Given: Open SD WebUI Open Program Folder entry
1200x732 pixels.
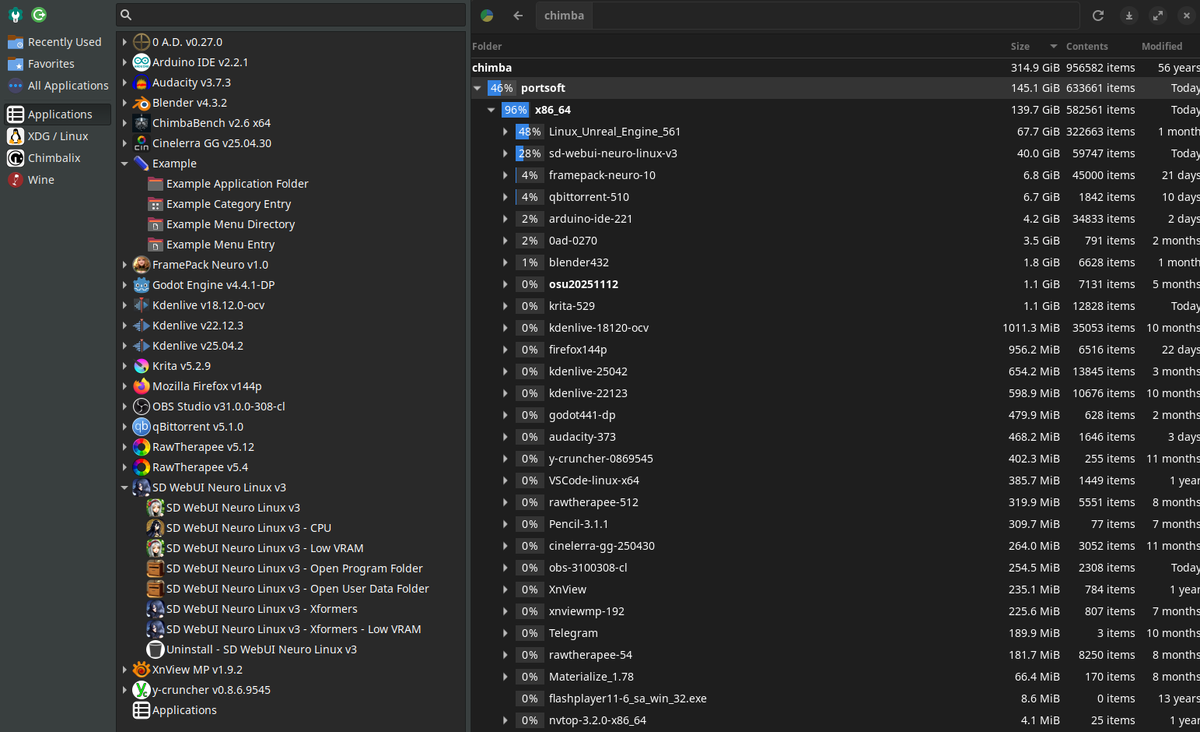Looking at the screenshot, I should coord(294,568).
